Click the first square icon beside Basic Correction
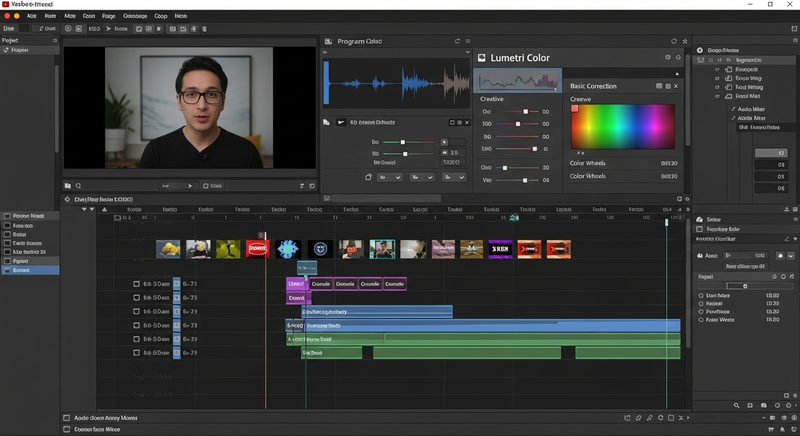 coord(659,86)
